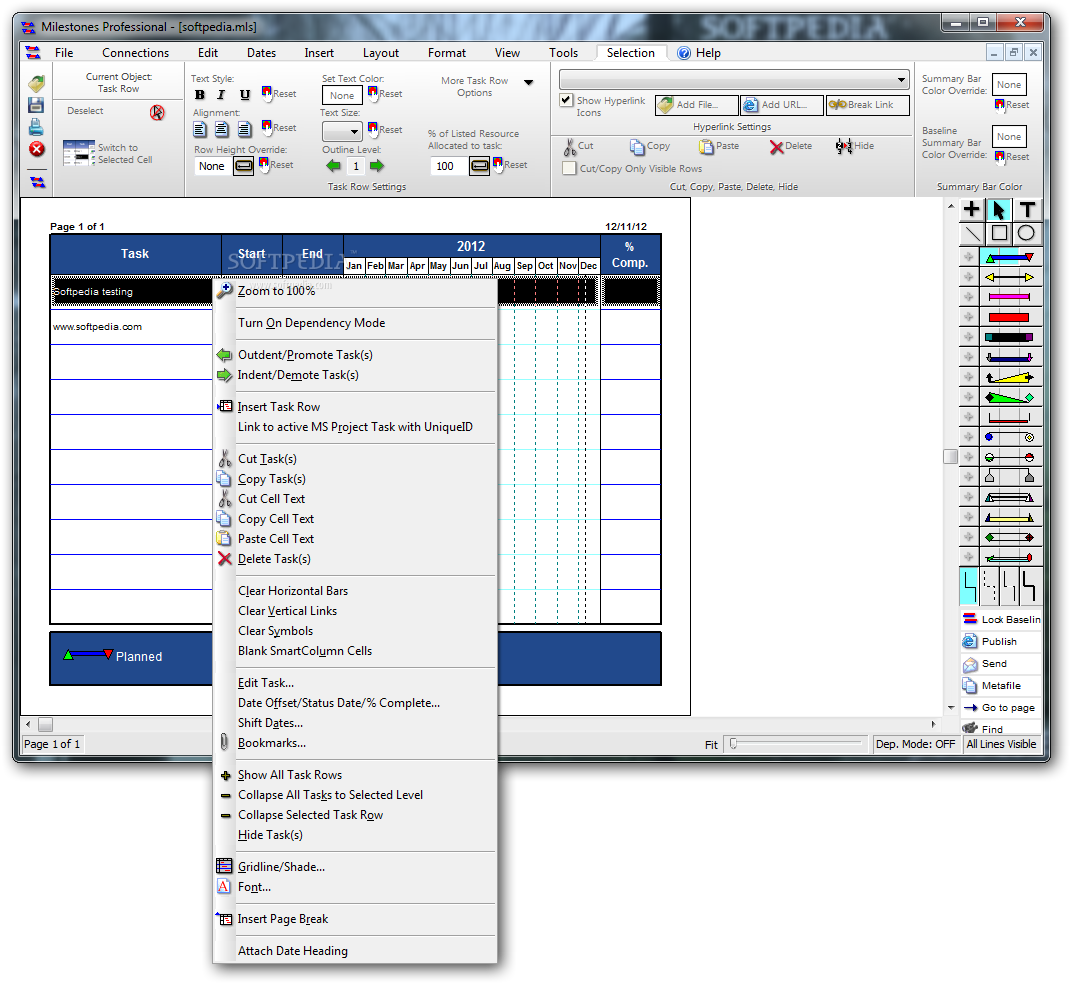Click the zoom slider in status bar

pos(734,744)
